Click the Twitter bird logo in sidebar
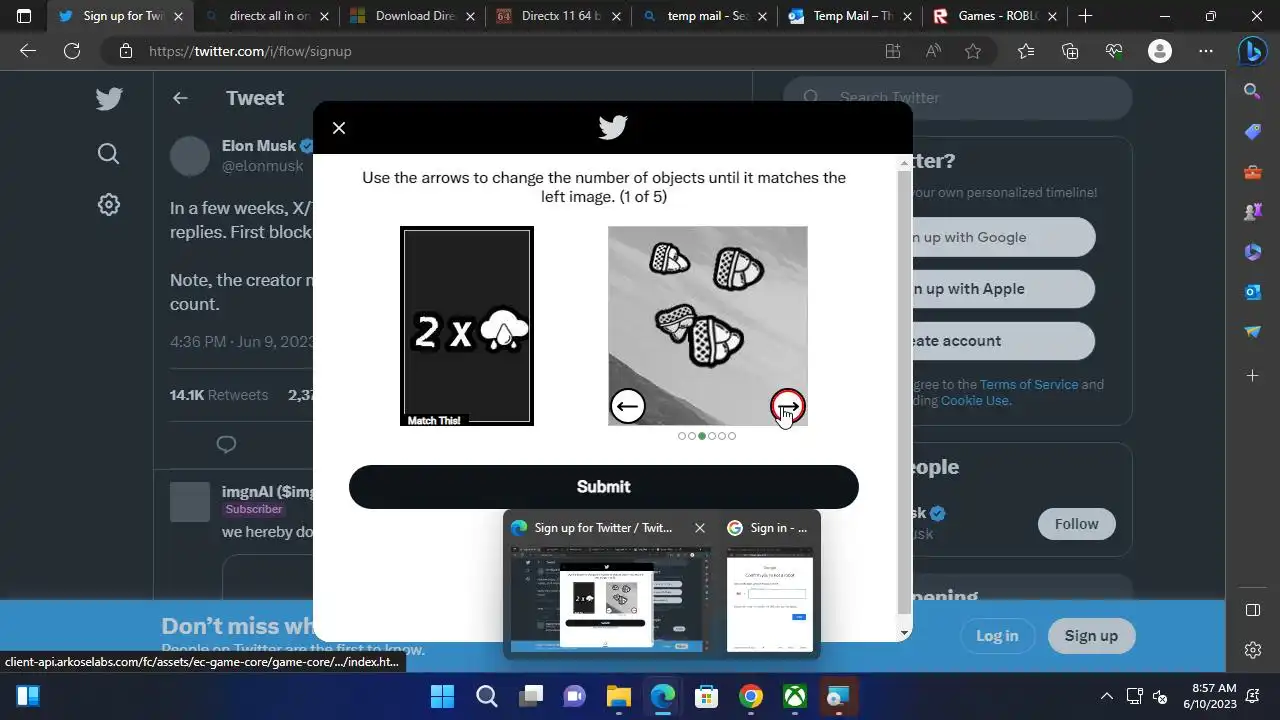The width and height of the screenshot is (1280, 720). point(109,98)
